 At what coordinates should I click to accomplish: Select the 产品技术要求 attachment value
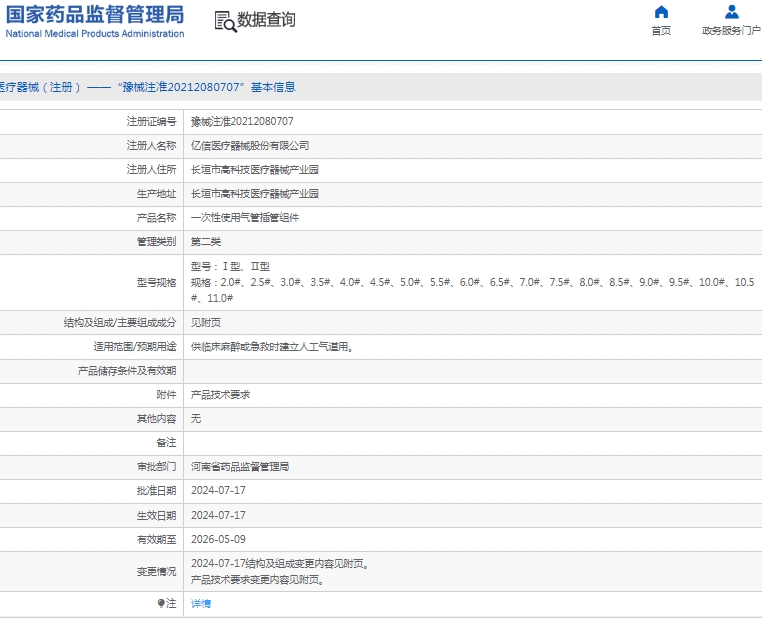(x=220, y=395)
